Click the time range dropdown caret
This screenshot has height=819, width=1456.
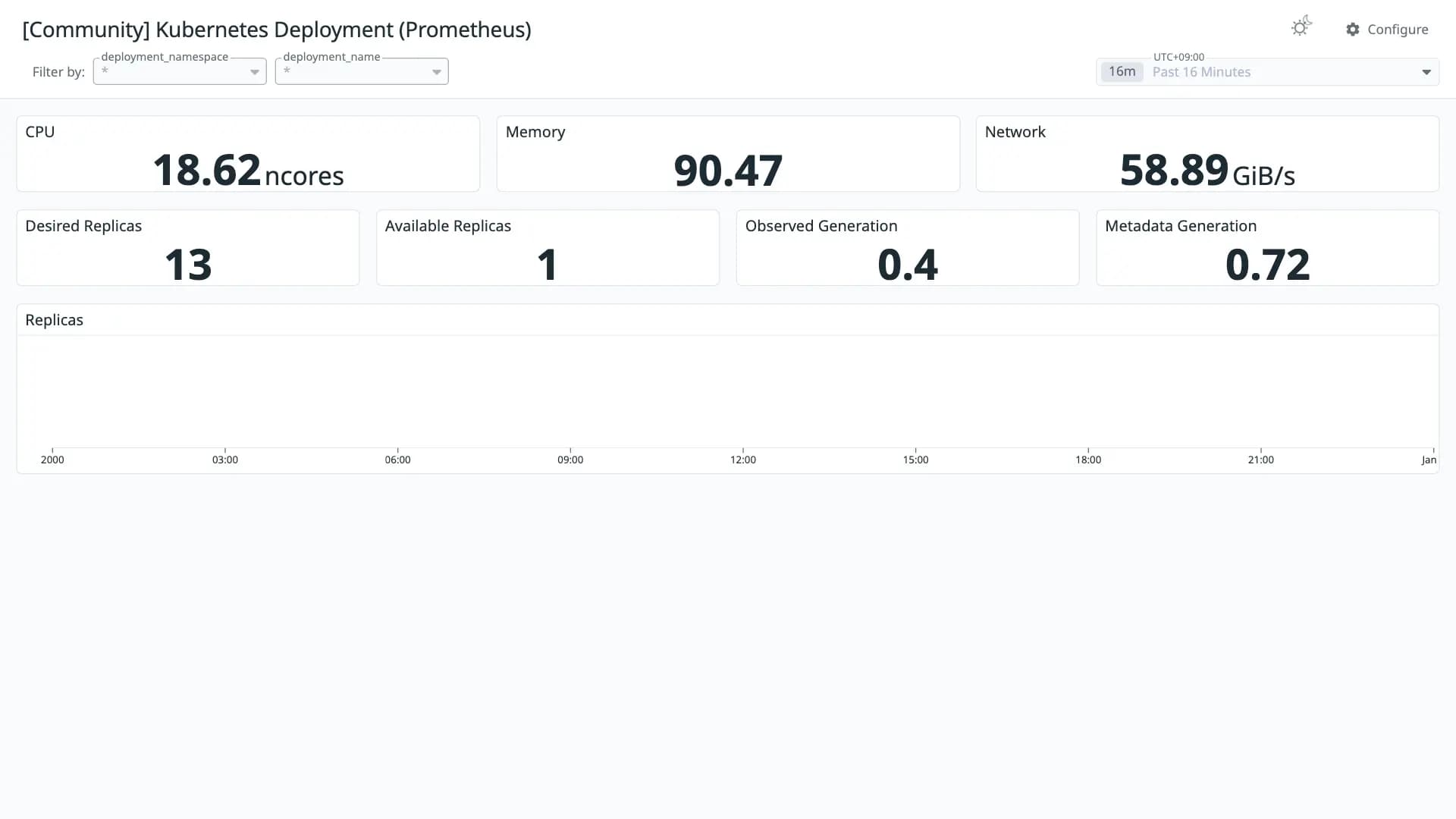pyautogui.click(x=1426, y=72)
